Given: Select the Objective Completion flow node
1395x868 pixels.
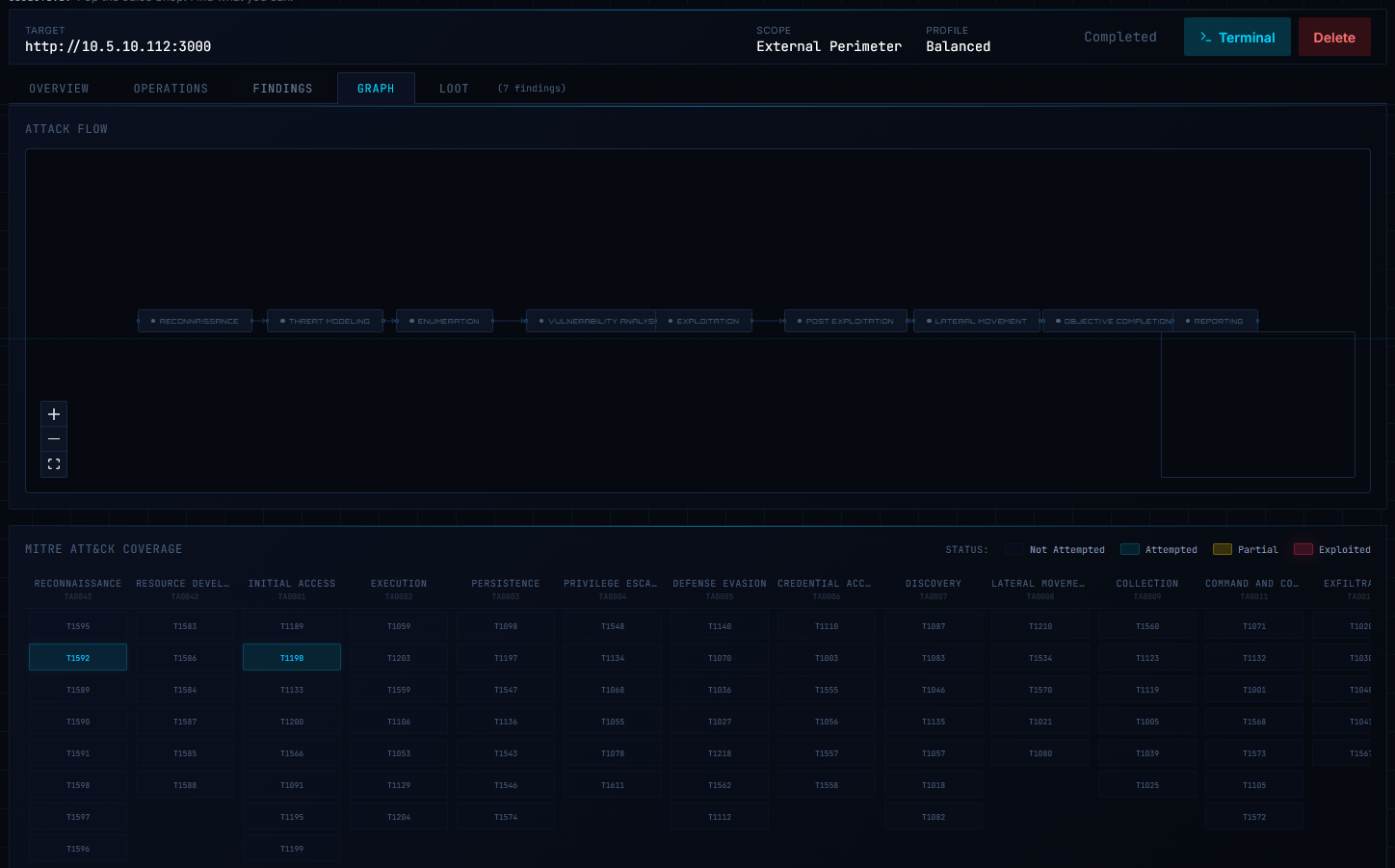Looking at the screenshot, I should click(1108, 321).
